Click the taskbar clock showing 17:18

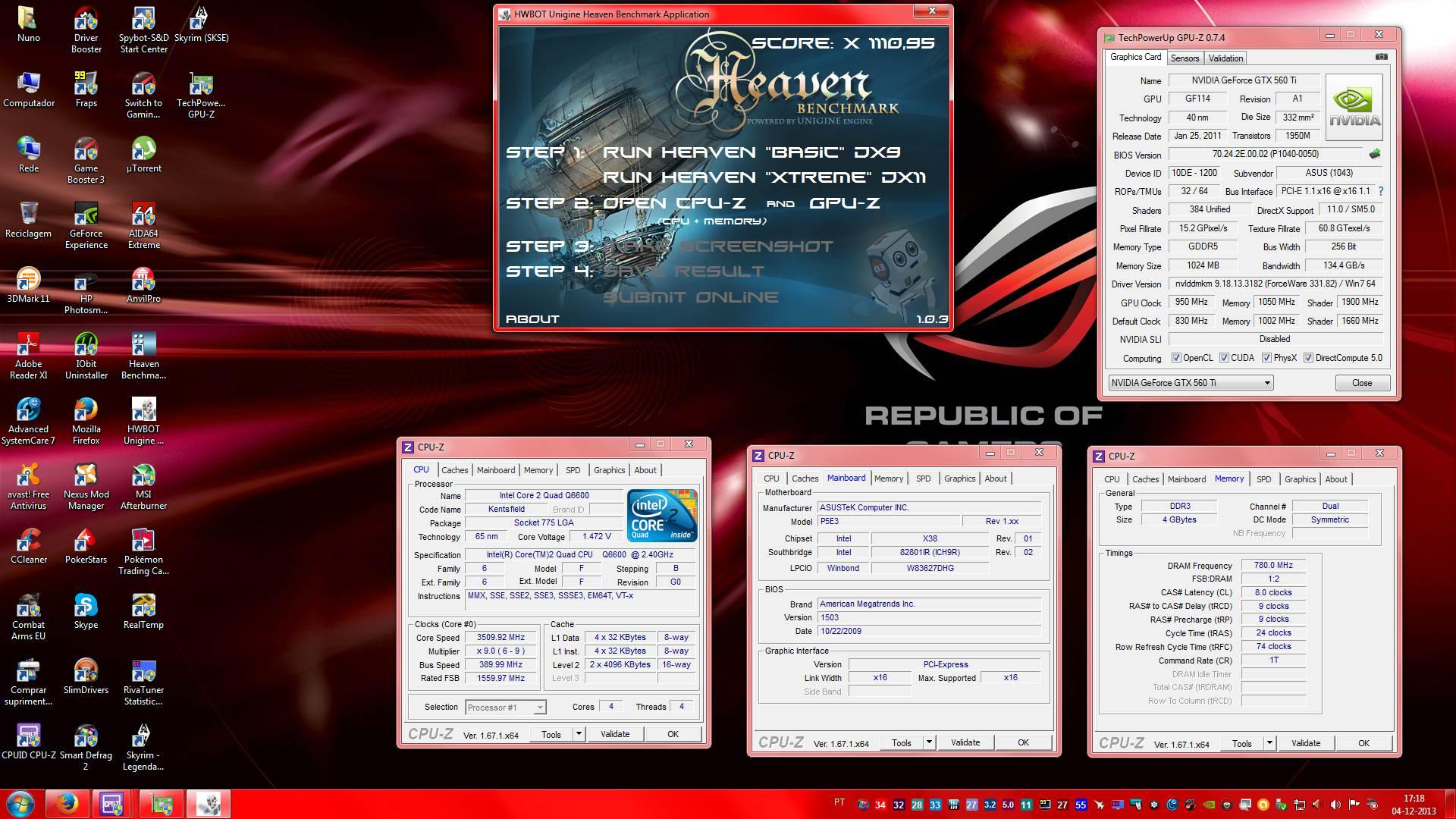click(x=1413, y=804)
